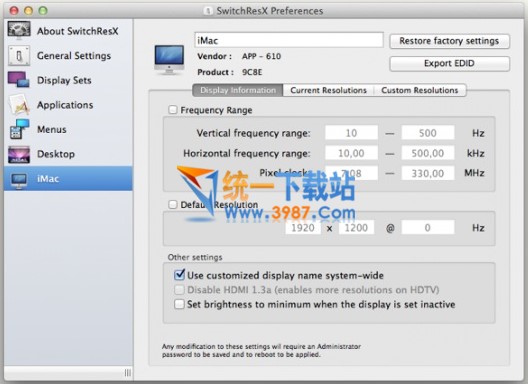
Task: Switch to the Custom Resolutions tab
Action: [x=420, y=90]
